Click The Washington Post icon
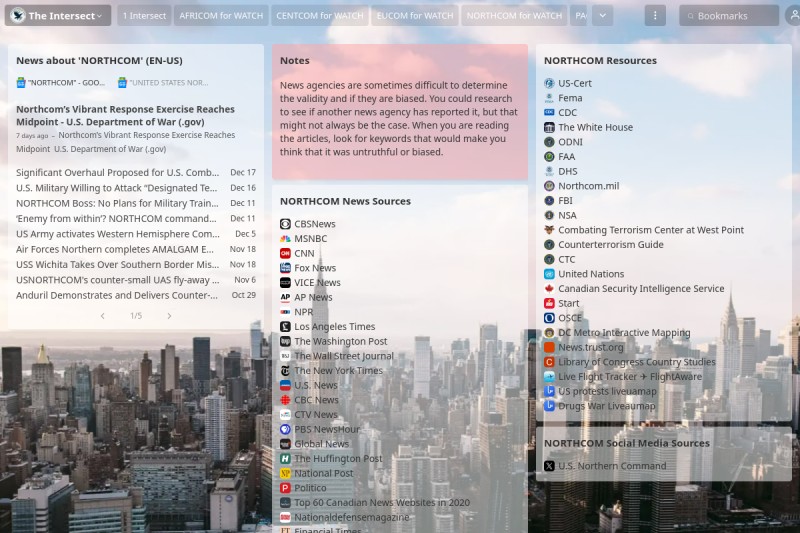800x533 pixels. point(285,341)
